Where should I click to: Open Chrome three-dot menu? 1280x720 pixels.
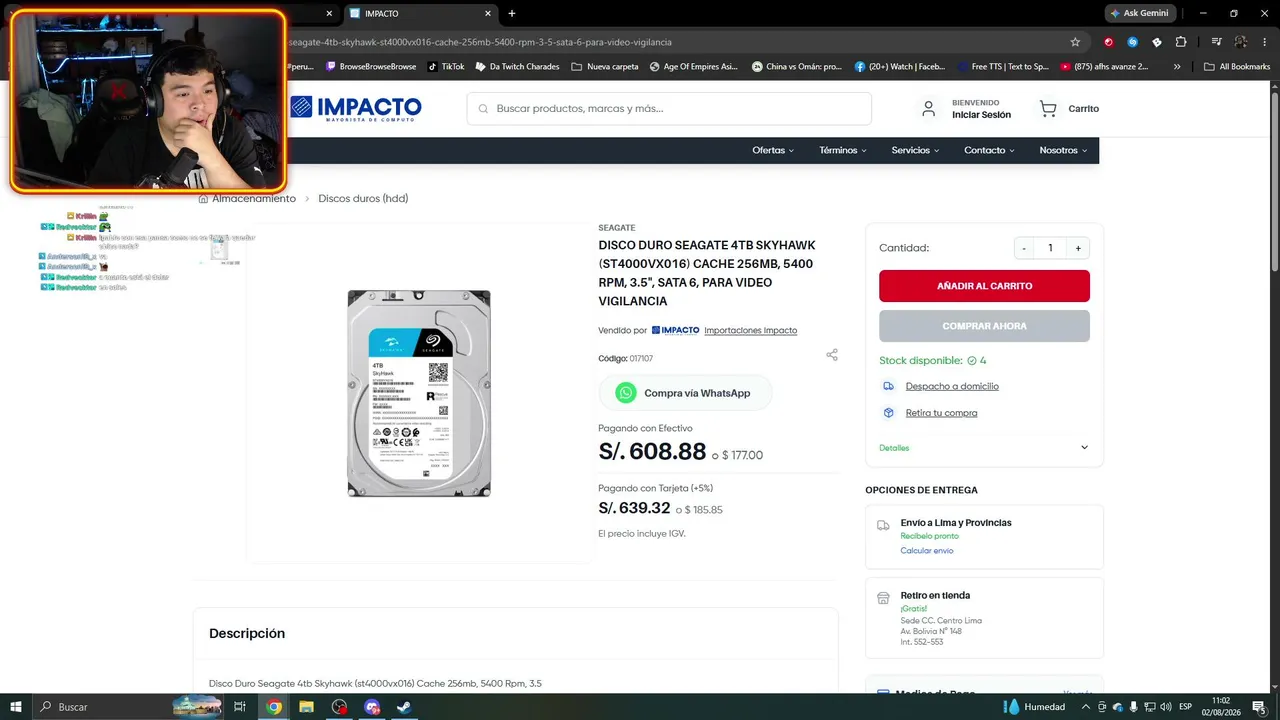point(1264,42)
